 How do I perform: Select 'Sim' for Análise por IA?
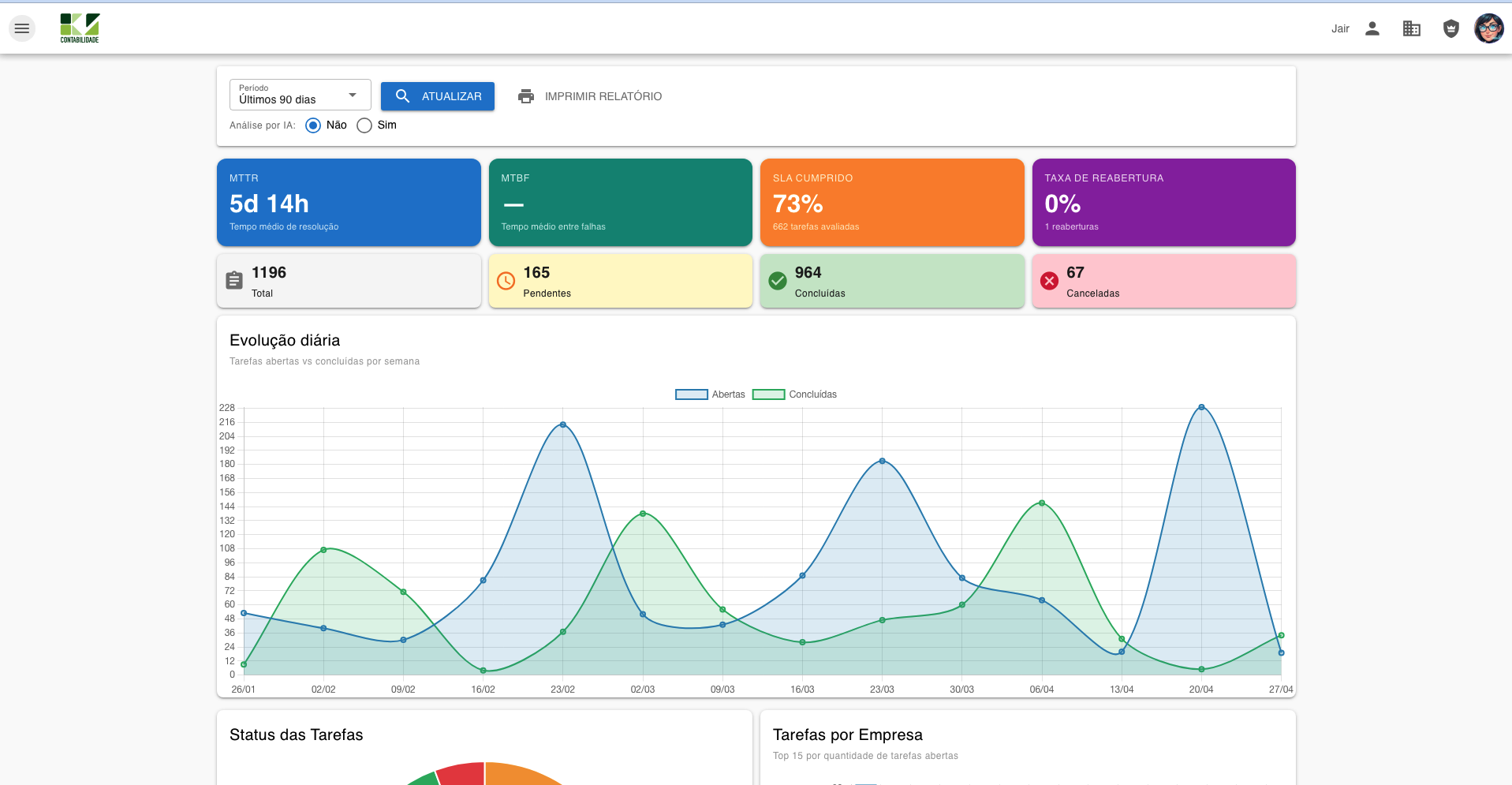point(364,125)
